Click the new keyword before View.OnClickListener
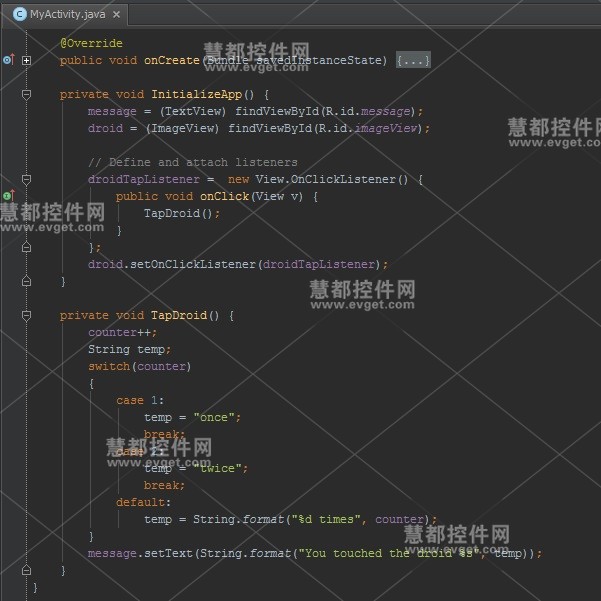This screenshot has height=601, width=601. [238, 179]
